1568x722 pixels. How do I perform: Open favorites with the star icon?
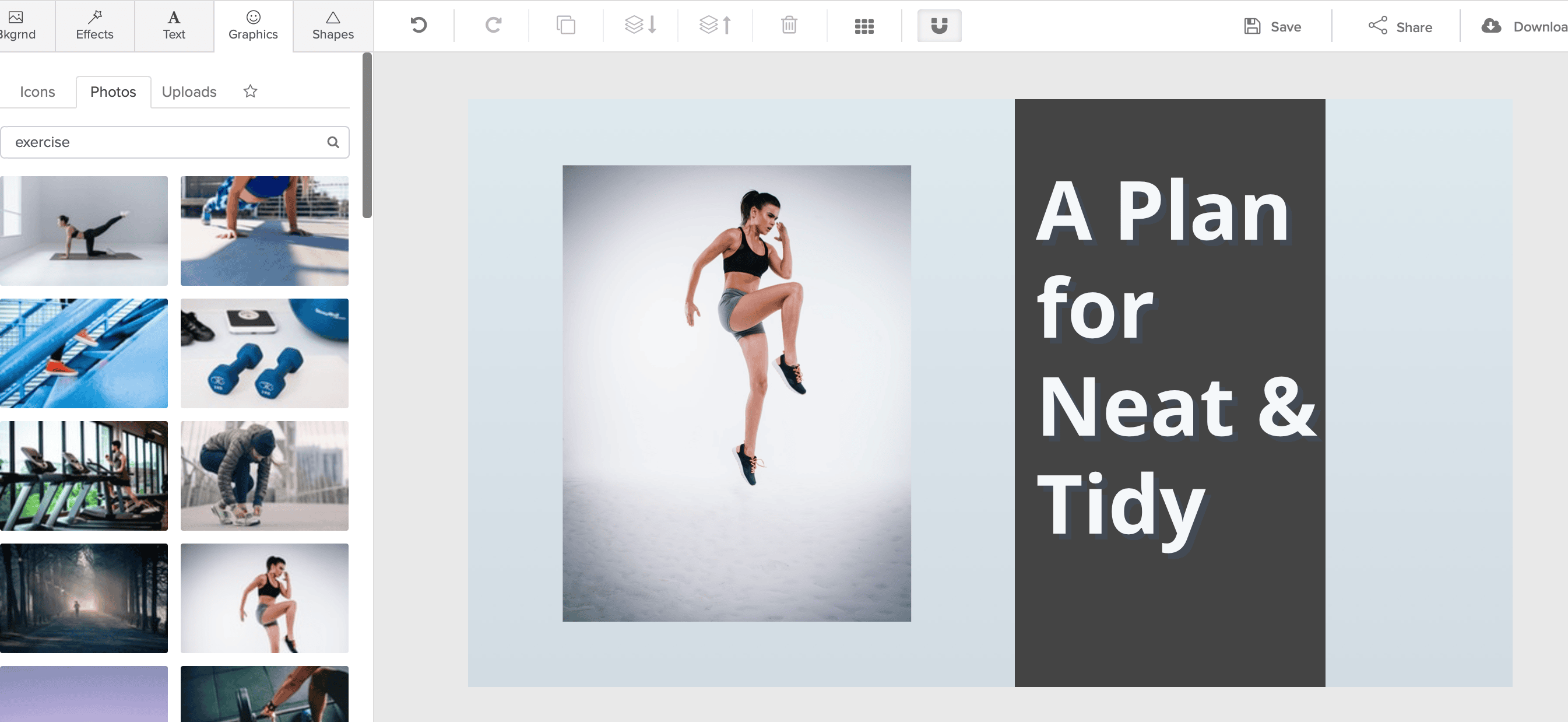[250, 92]
